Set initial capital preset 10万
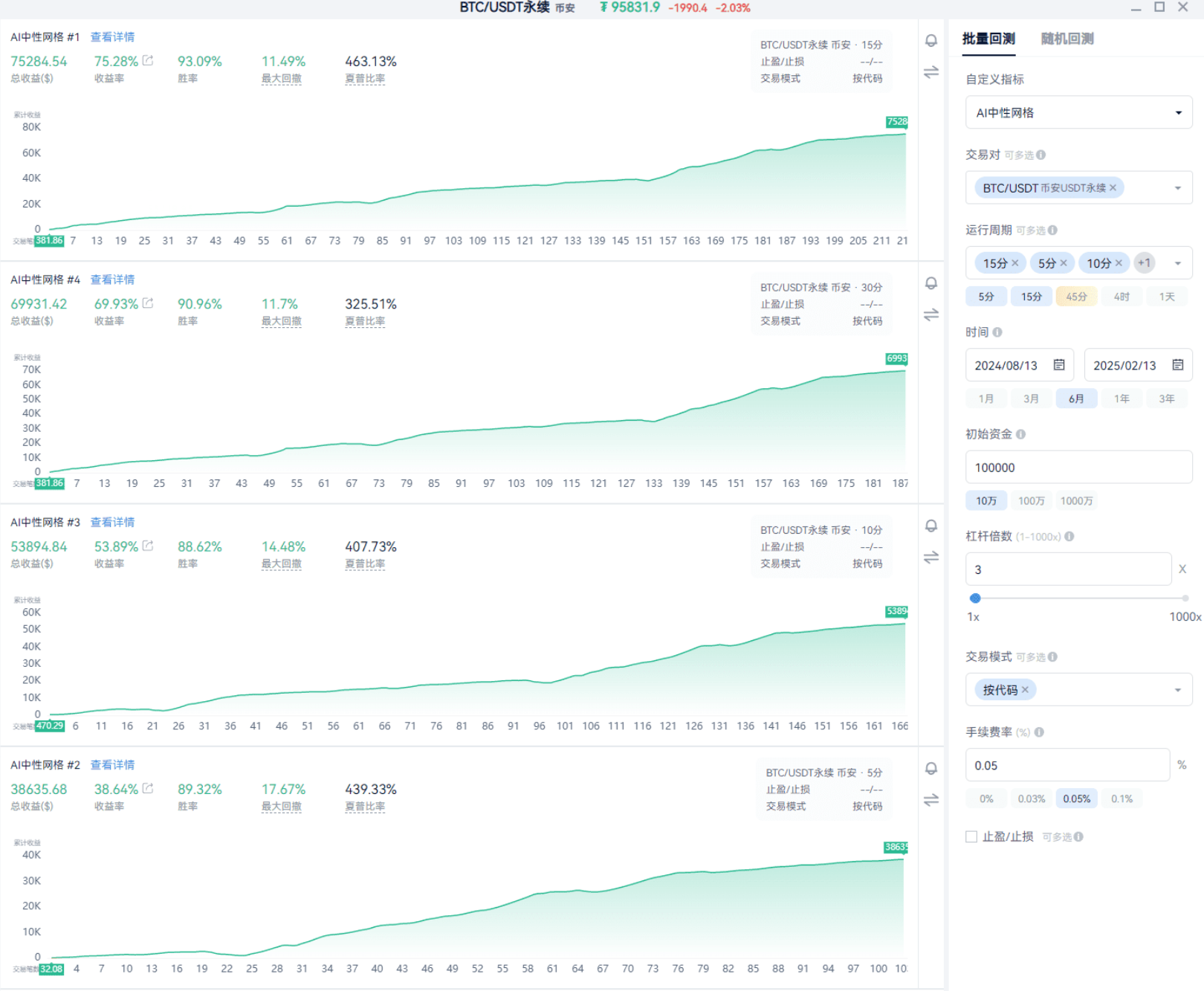1204x991 pixels. (986, 501)
